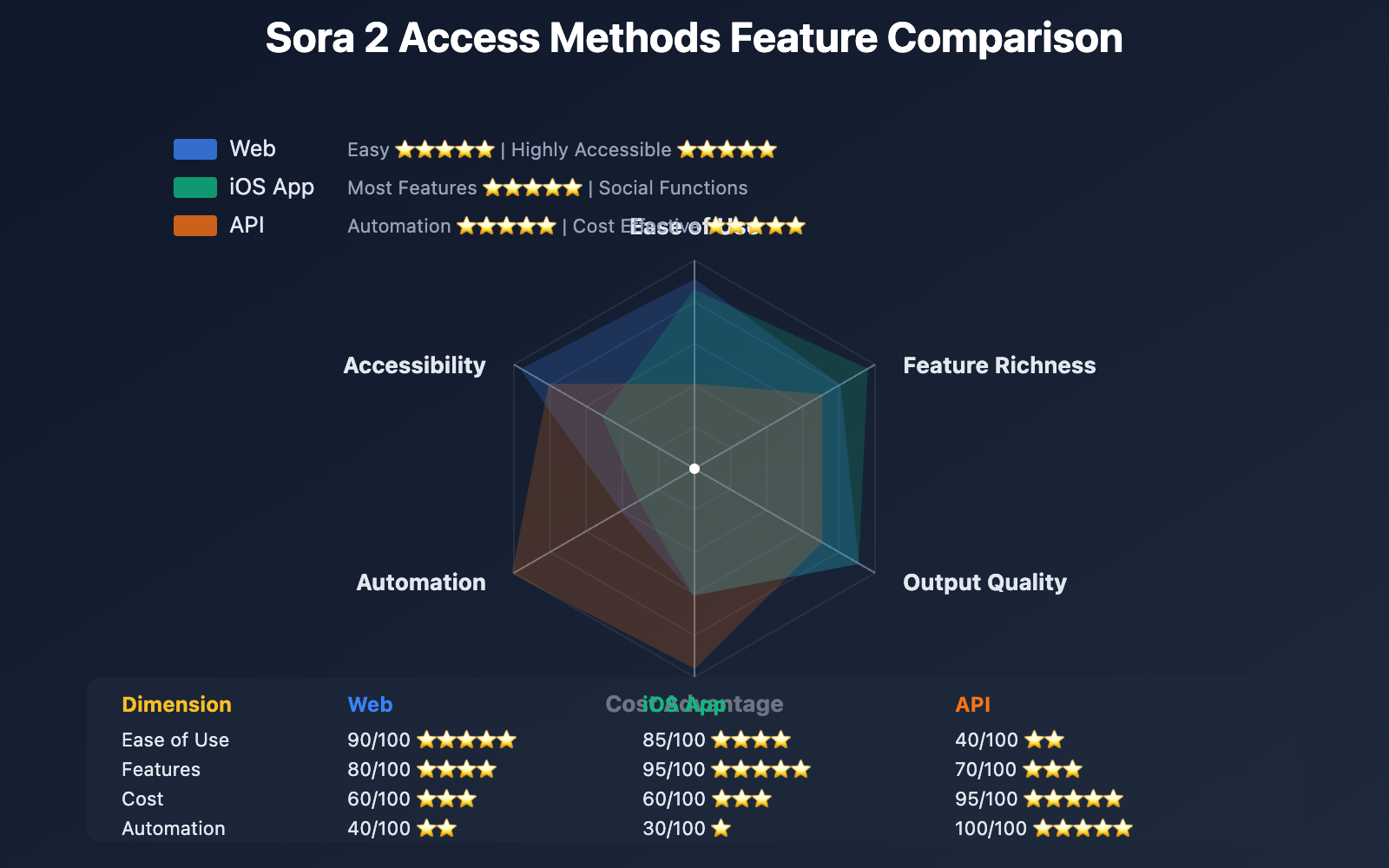This screenshot has height=868, width=1389.
Task: Click the orange API column header in the table
Action: 972,704
